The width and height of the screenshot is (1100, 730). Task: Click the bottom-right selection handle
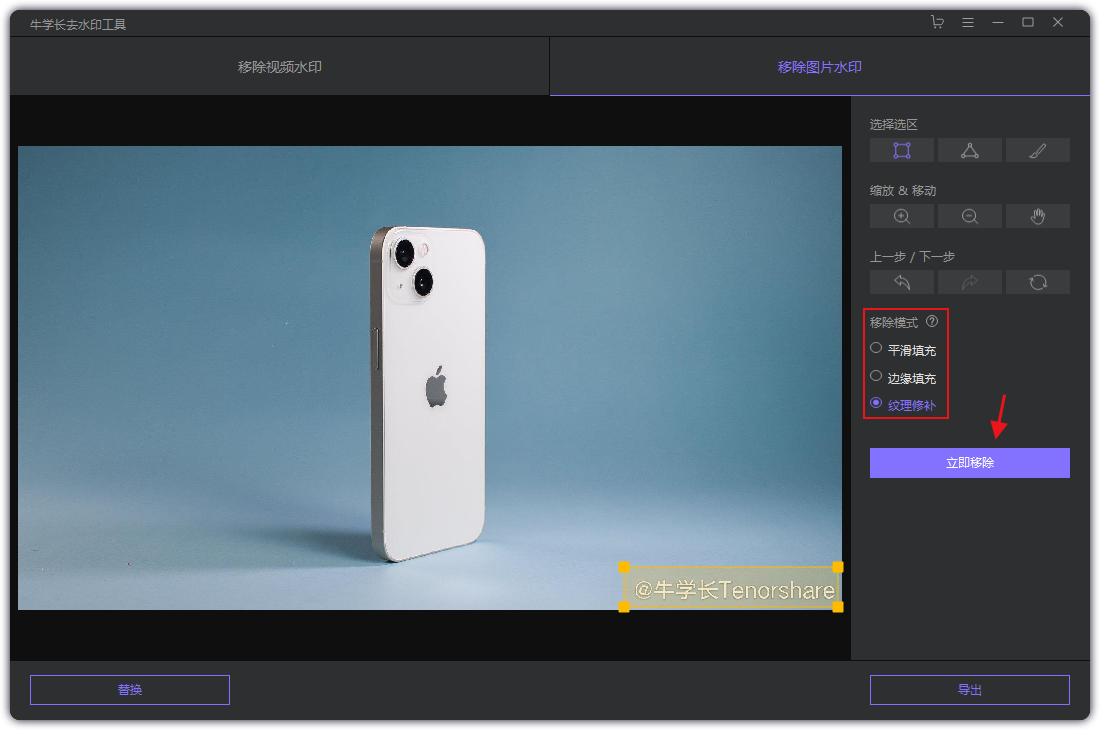click(838, 607)
